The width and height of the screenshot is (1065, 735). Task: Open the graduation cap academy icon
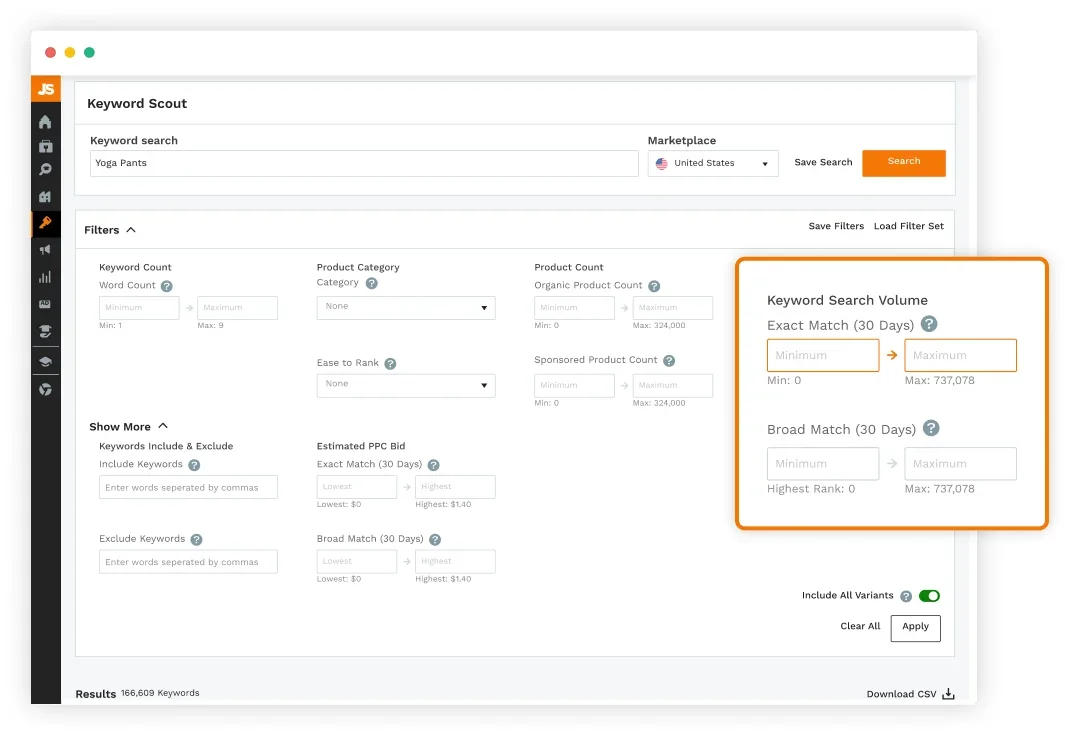pyautogui.click(x=45, y=361)
